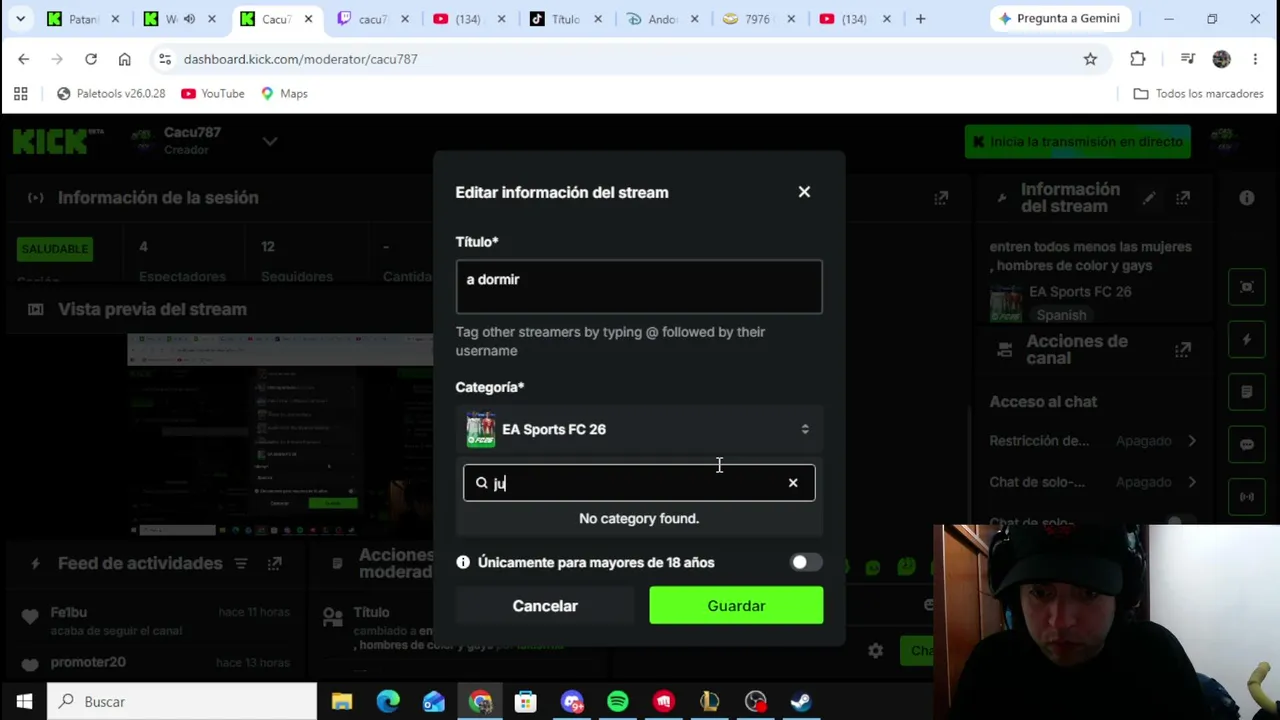Open the EA Sports FC 26 category dropdown
The height and width of the screenshot is (720, 1280).
pyautogui.click(x=639, y=429)
